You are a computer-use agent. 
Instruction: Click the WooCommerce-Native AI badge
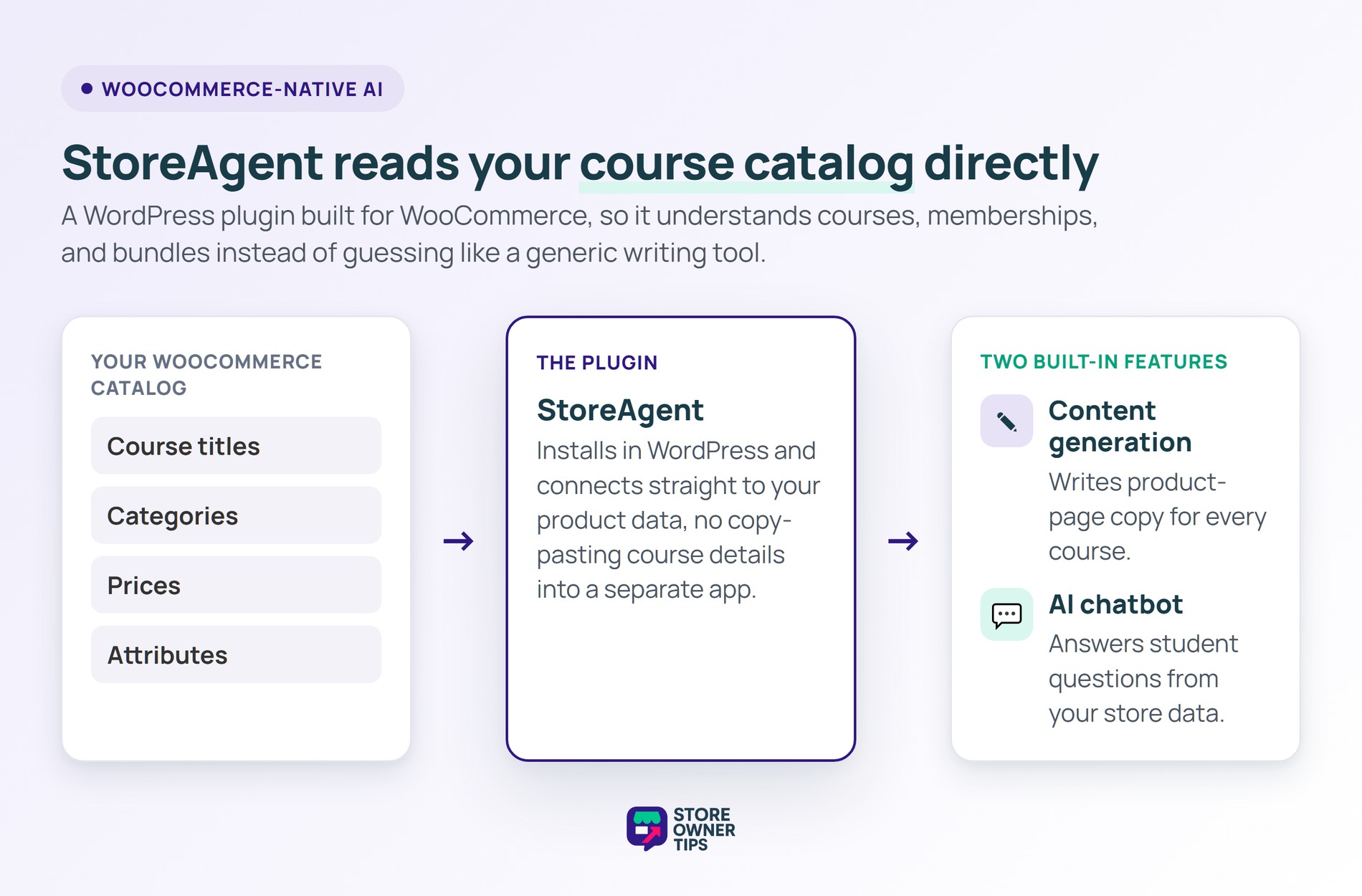pos(232,89)
